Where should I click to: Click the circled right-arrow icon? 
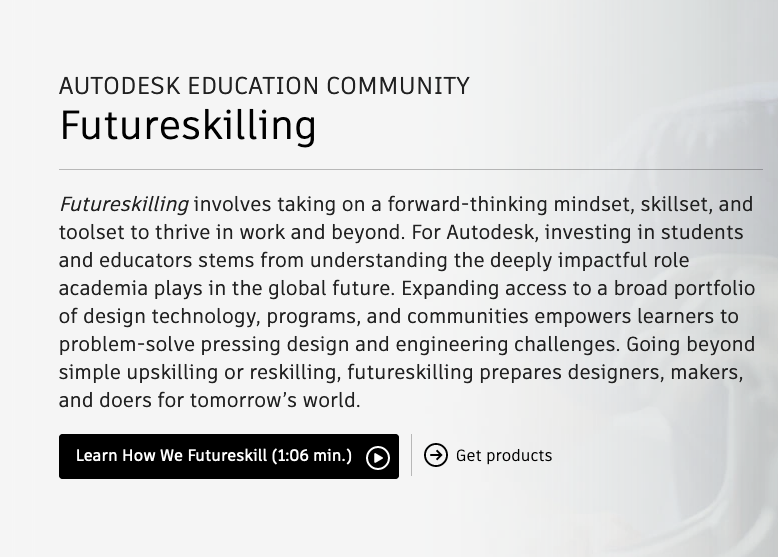[x=436, y=455]
